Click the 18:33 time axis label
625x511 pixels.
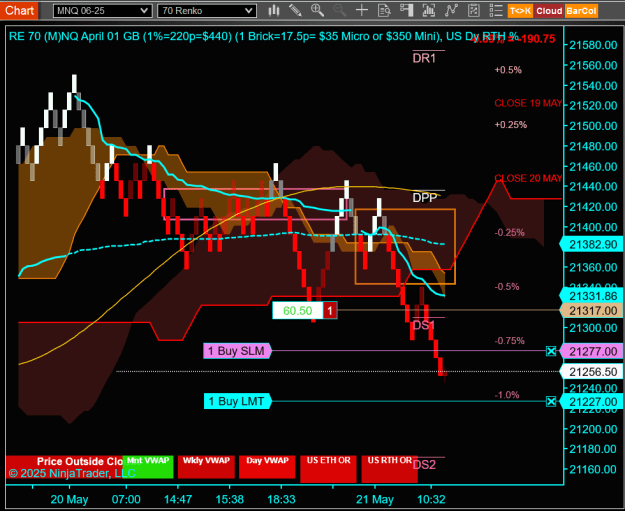pos(281,499)
